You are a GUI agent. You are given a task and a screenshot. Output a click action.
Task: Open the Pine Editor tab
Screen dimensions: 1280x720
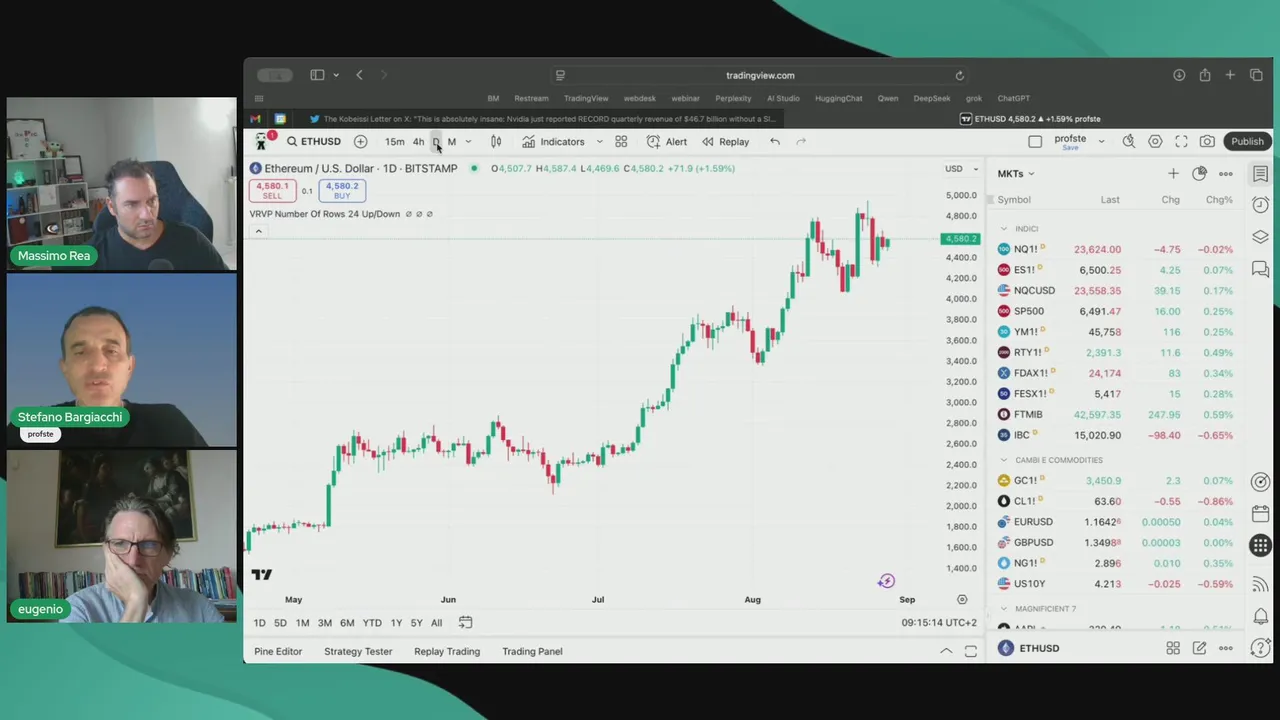click(278, 652)
